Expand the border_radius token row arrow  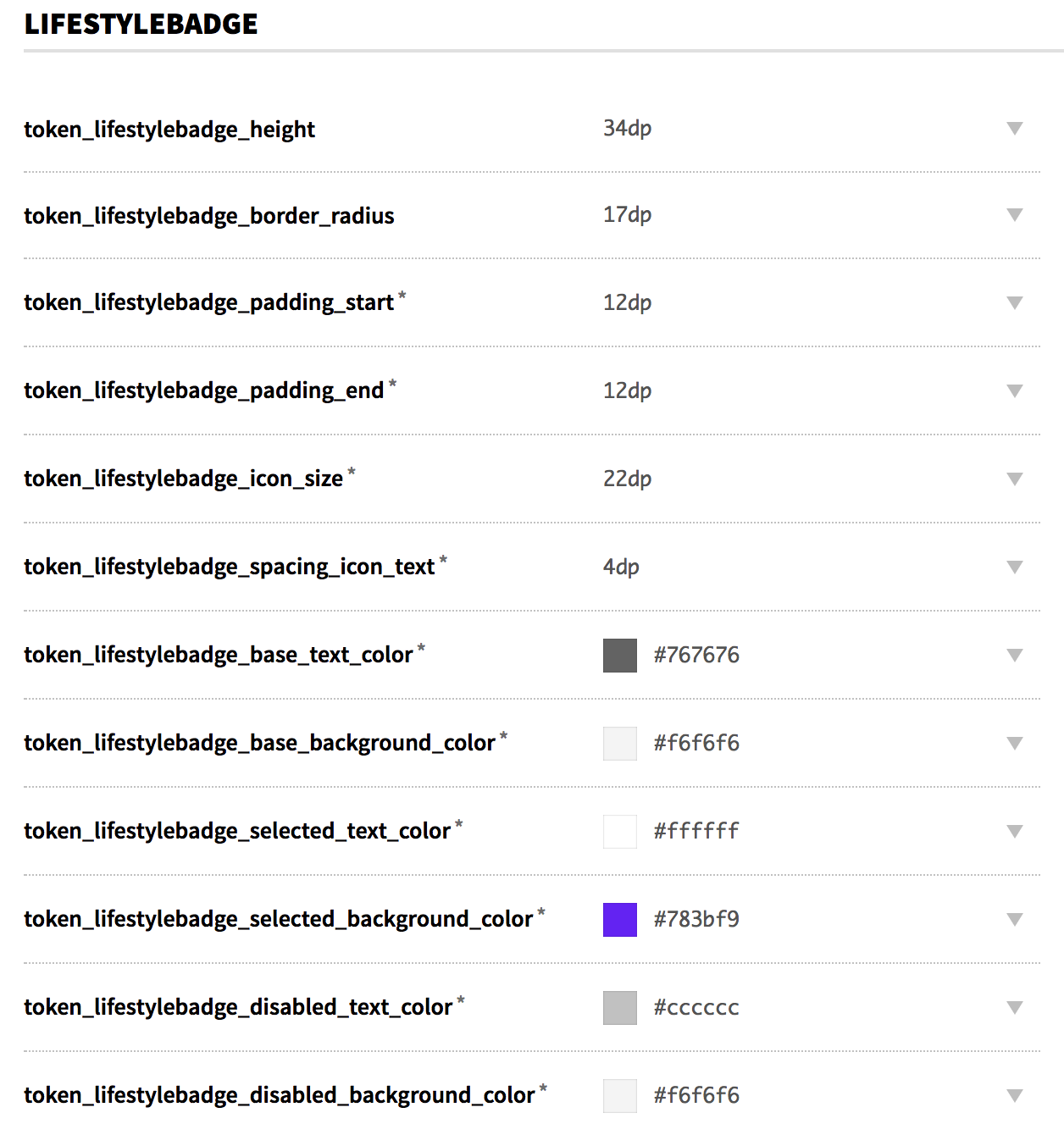click(1014, 215)
